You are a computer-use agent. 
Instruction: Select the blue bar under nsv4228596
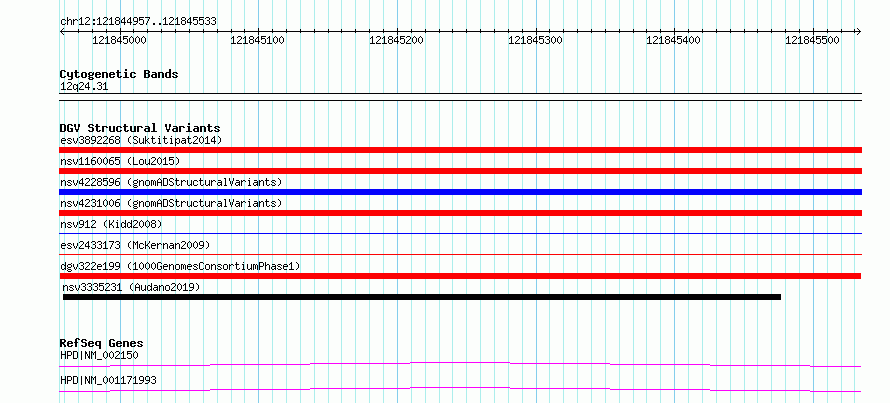point(460,192)
